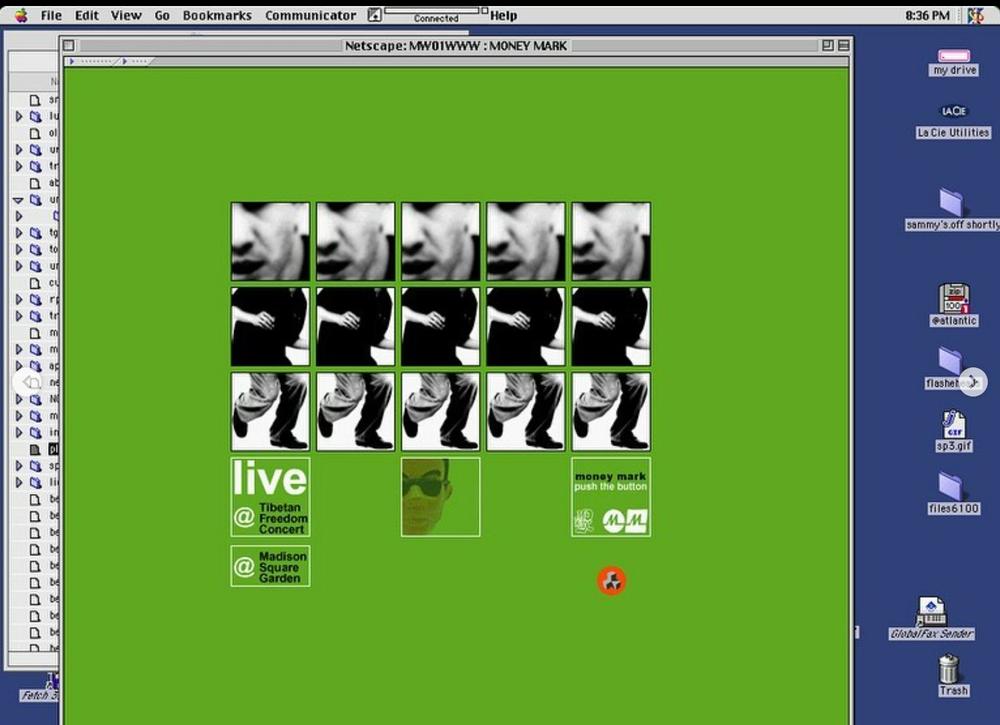Select the 'sp' folder icon in Fetch list
This screenshot has height=725, width=1000.
coord(36,465)
